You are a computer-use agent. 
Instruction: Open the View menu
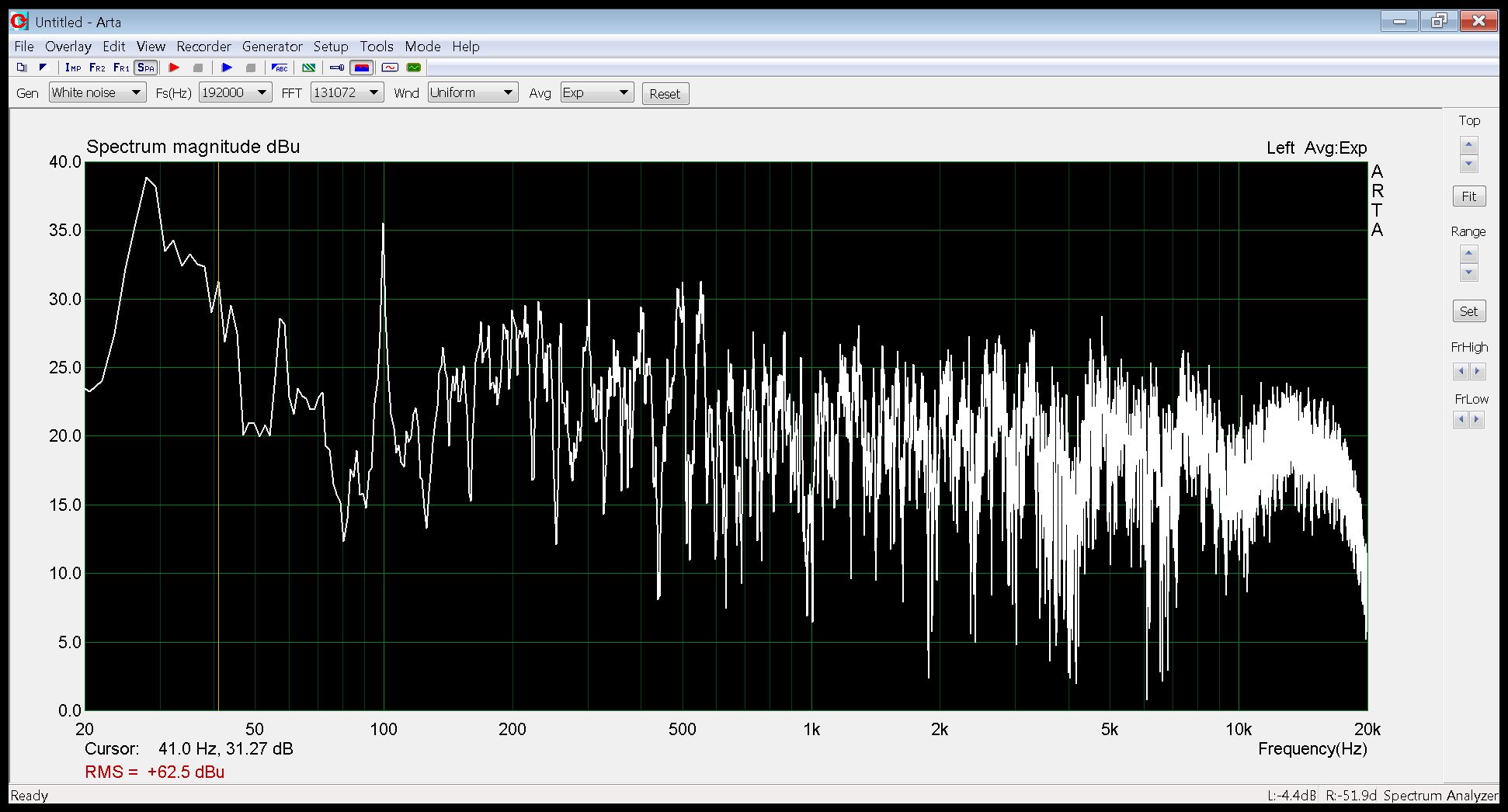(151, 47)
